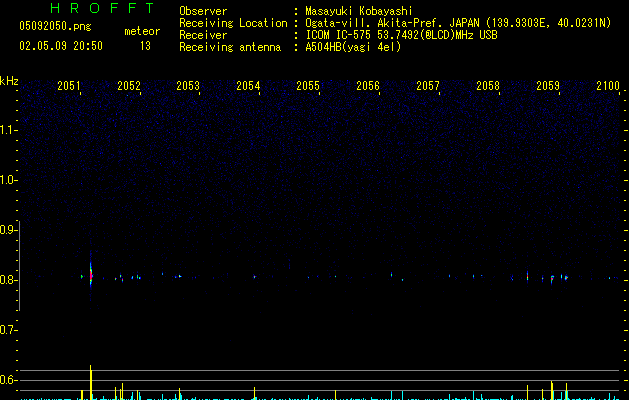Click the 2056 time axis label
629x400 pixels.
click(368, 86)
